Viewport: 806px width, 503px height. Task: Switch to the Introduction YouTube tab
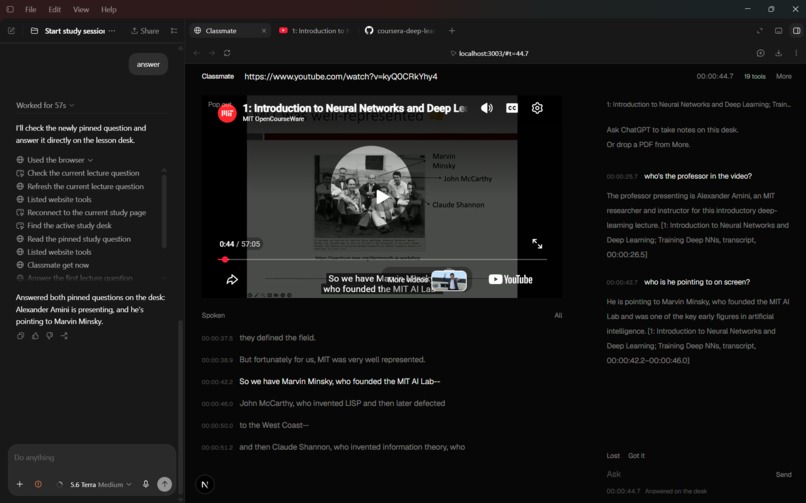315,31
